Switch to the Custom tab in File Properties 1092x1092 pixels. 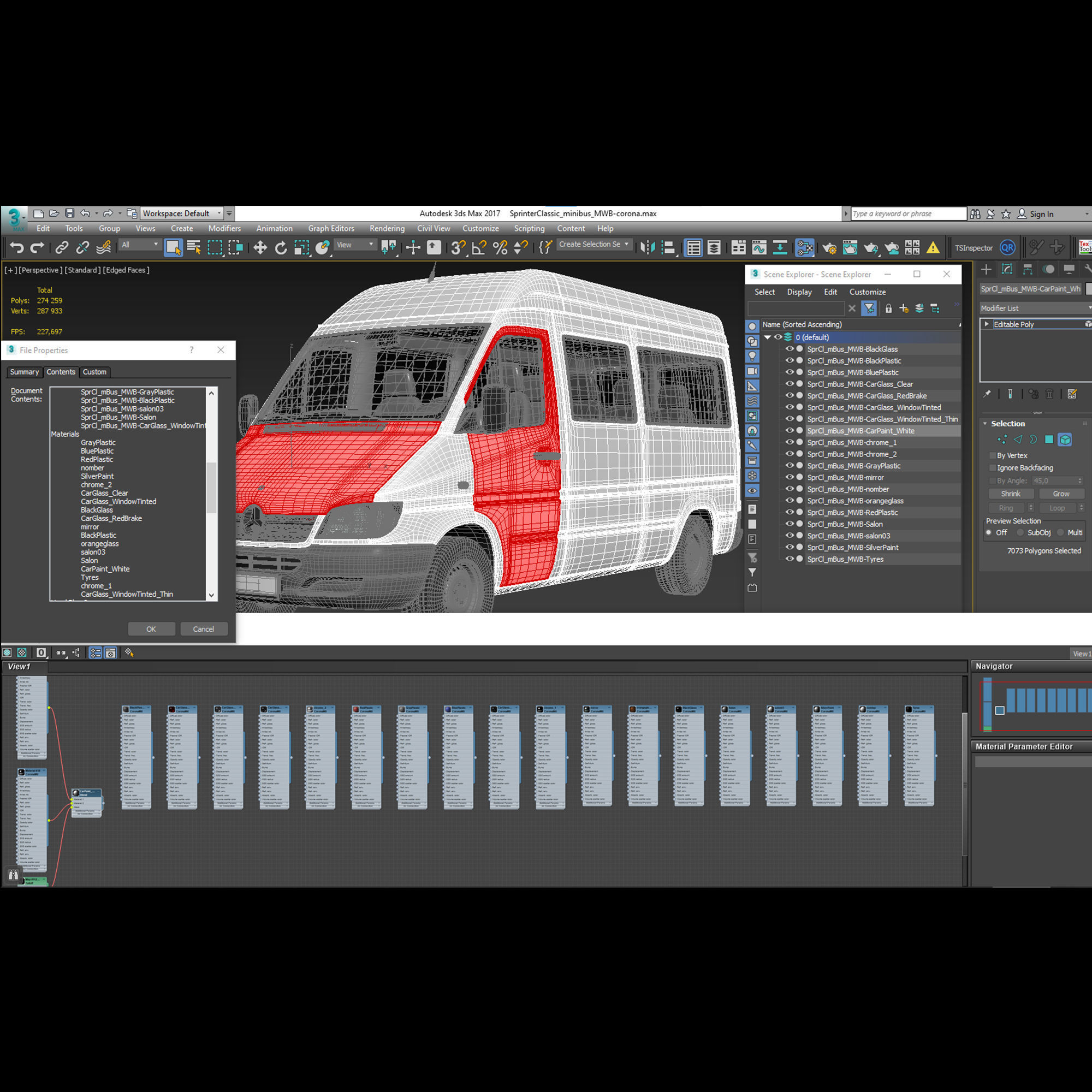pyautogui.click(x=94, y=372)
